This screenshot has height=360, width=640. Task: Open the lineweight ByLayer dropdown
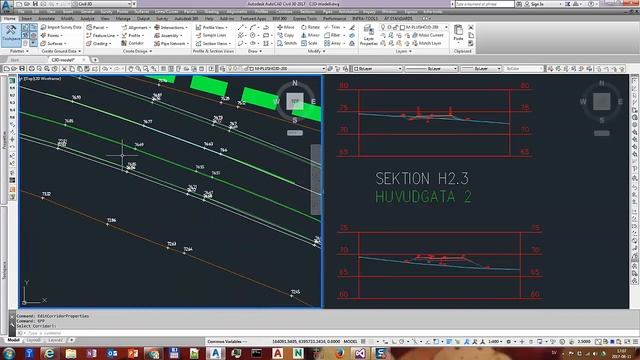click(481, 69)
